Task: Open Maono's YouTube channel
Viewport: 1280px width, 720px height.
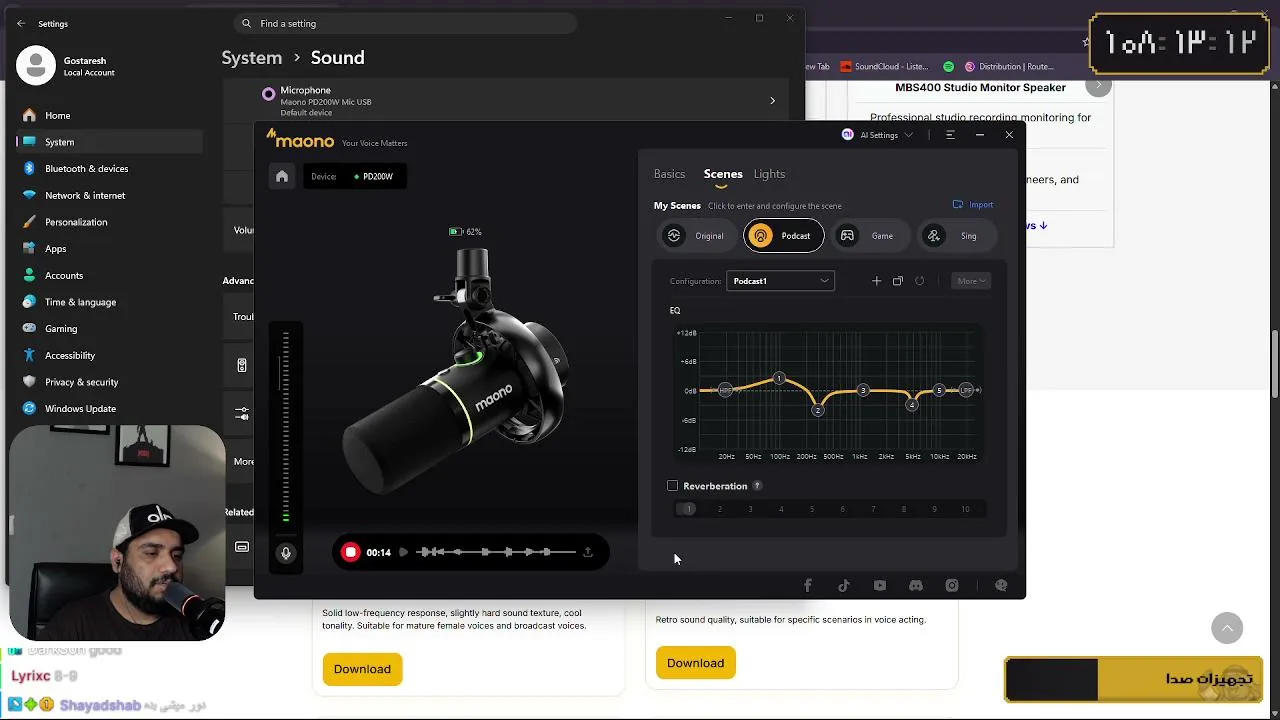Action: point(880,586)
